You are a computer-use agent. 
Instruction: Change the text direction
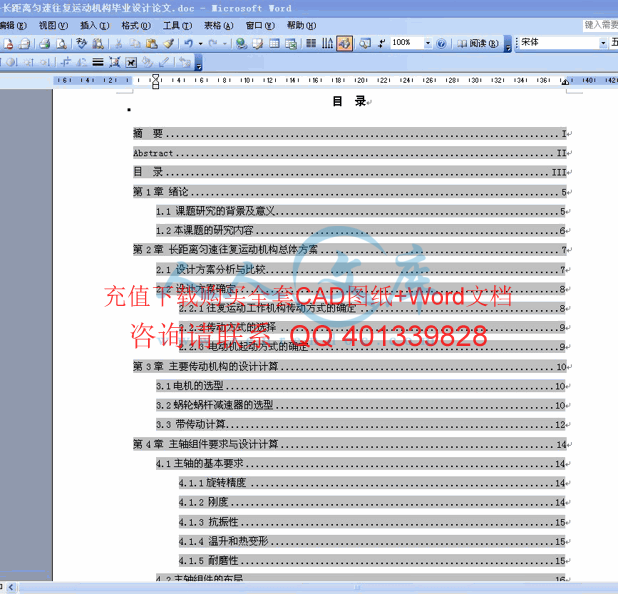(x=327, y=43)
